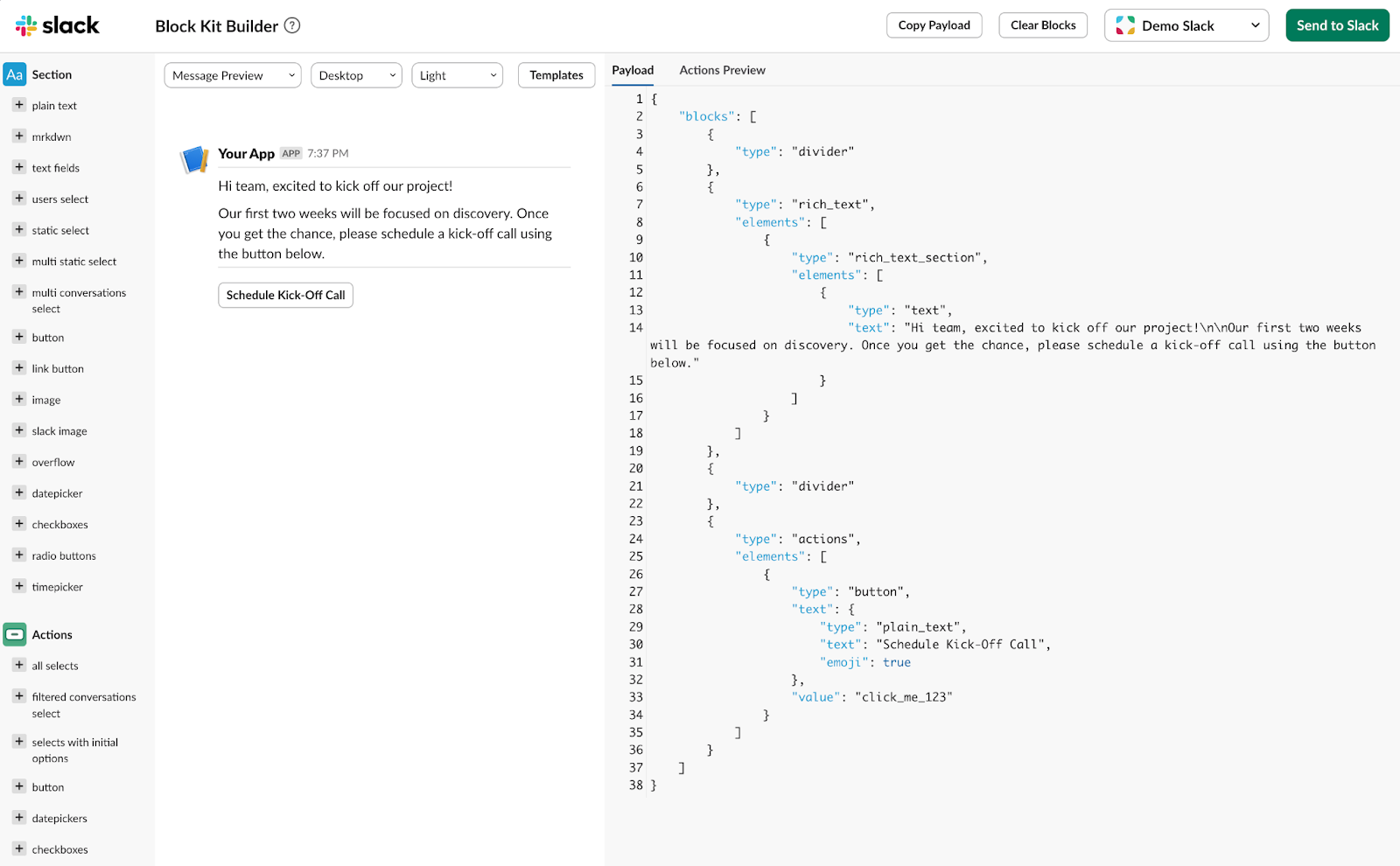Open the Demo Slack workspace dropdown

(x=1186, y=25)
